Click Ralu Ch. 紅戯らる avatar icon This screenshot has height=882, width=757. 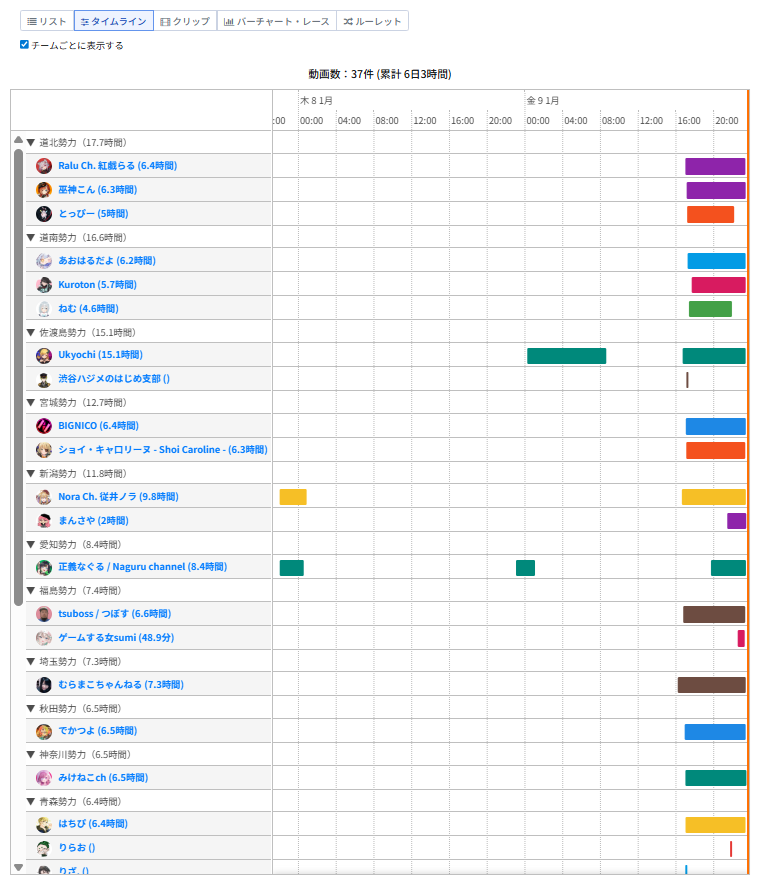[44, 166]
